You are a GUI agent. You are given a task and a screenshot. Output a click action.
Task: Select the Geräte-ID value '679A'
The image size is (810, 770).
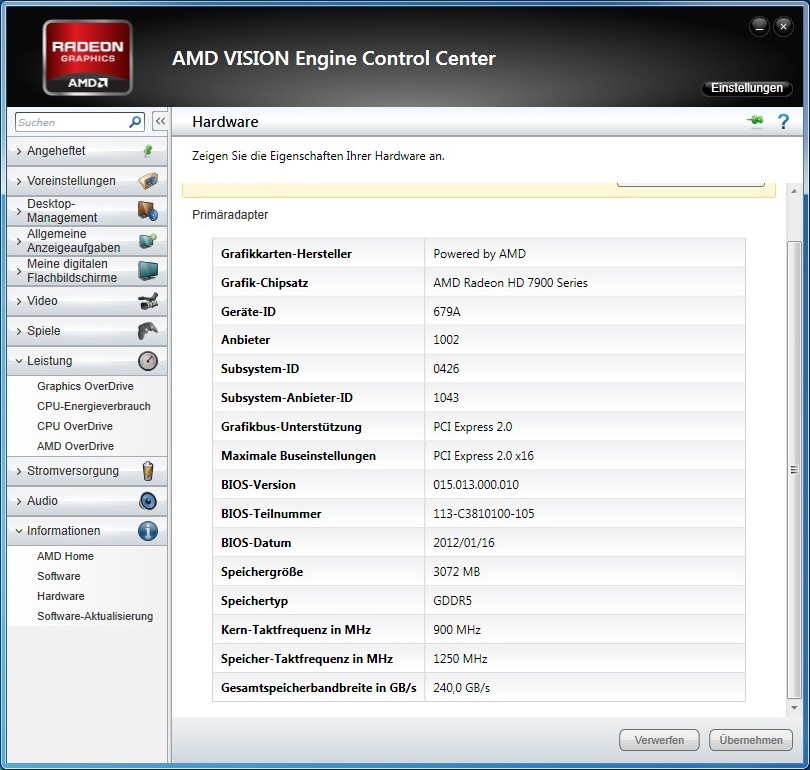pos(447,312)
